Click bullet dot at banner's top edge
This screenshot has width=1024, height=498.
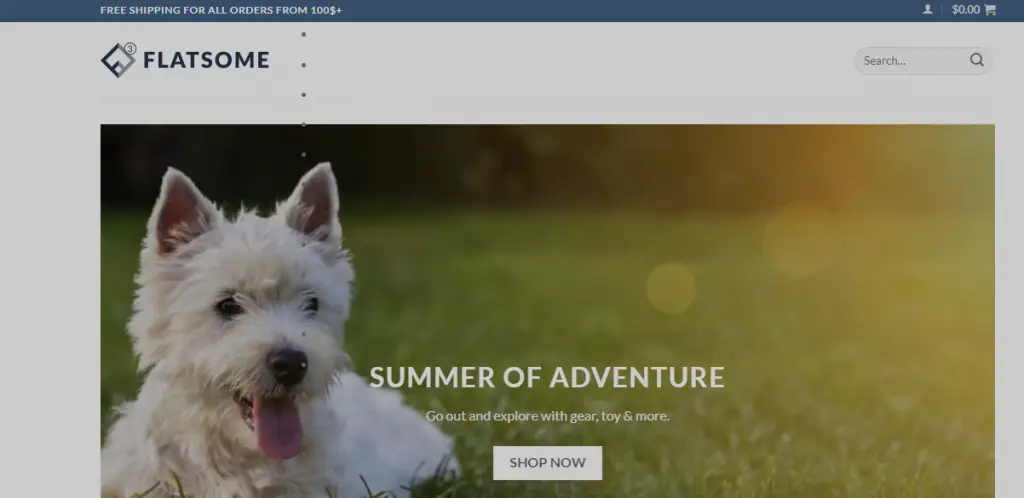tap(304, 125)
